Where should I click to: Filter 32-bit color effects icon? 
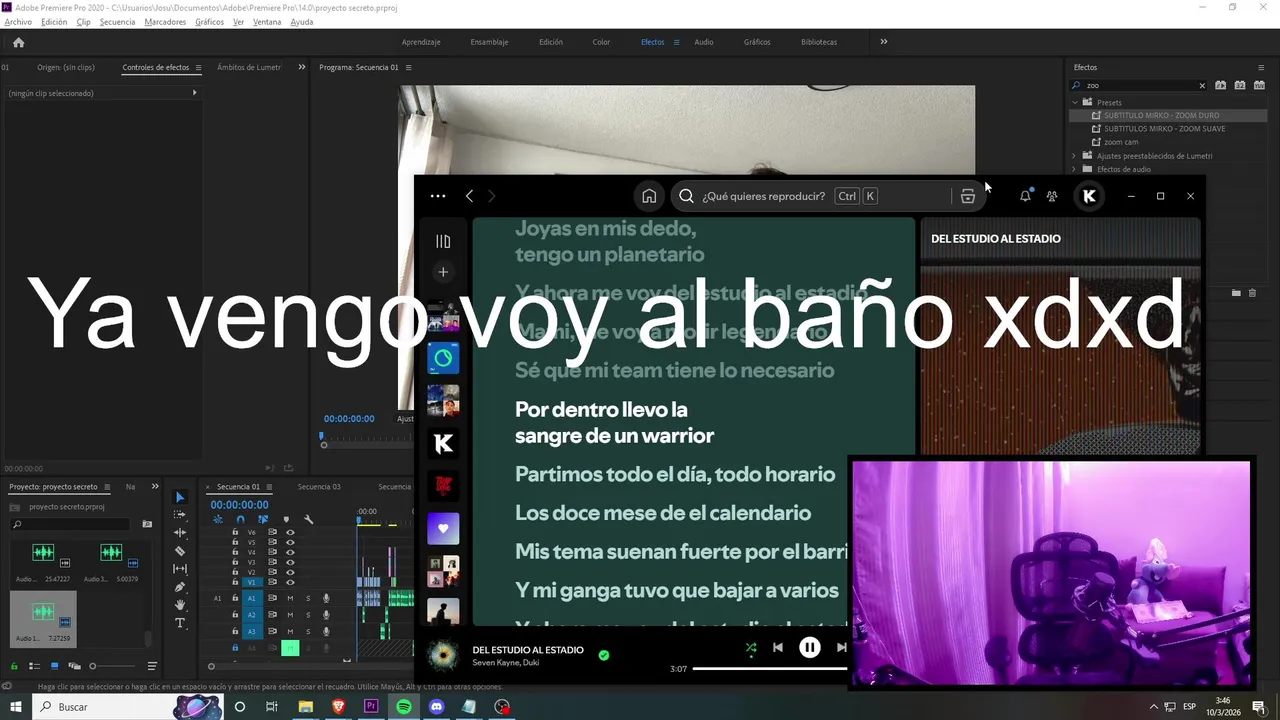tap(1240, 86)
